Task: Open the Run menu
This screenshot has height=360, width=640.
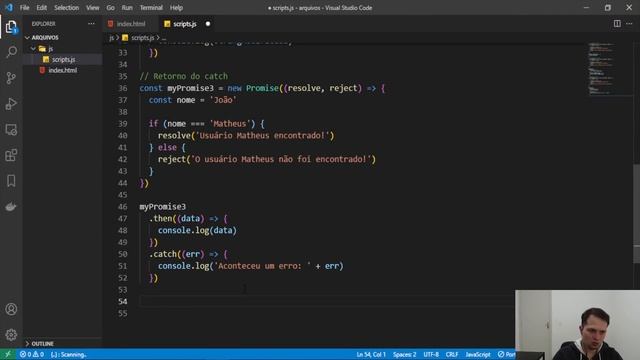Action: click(127, 7)
